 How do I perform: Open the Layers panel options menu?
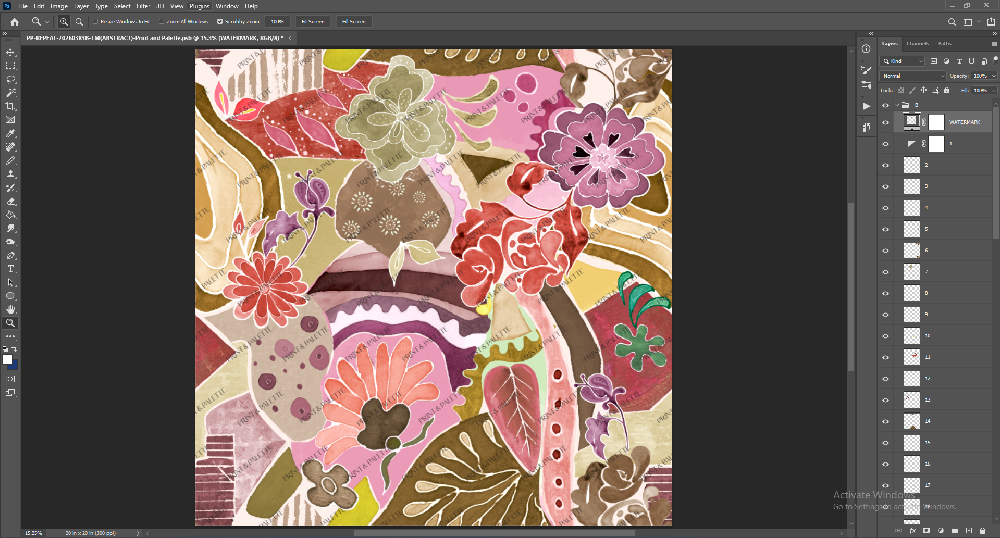coord(994,43)
